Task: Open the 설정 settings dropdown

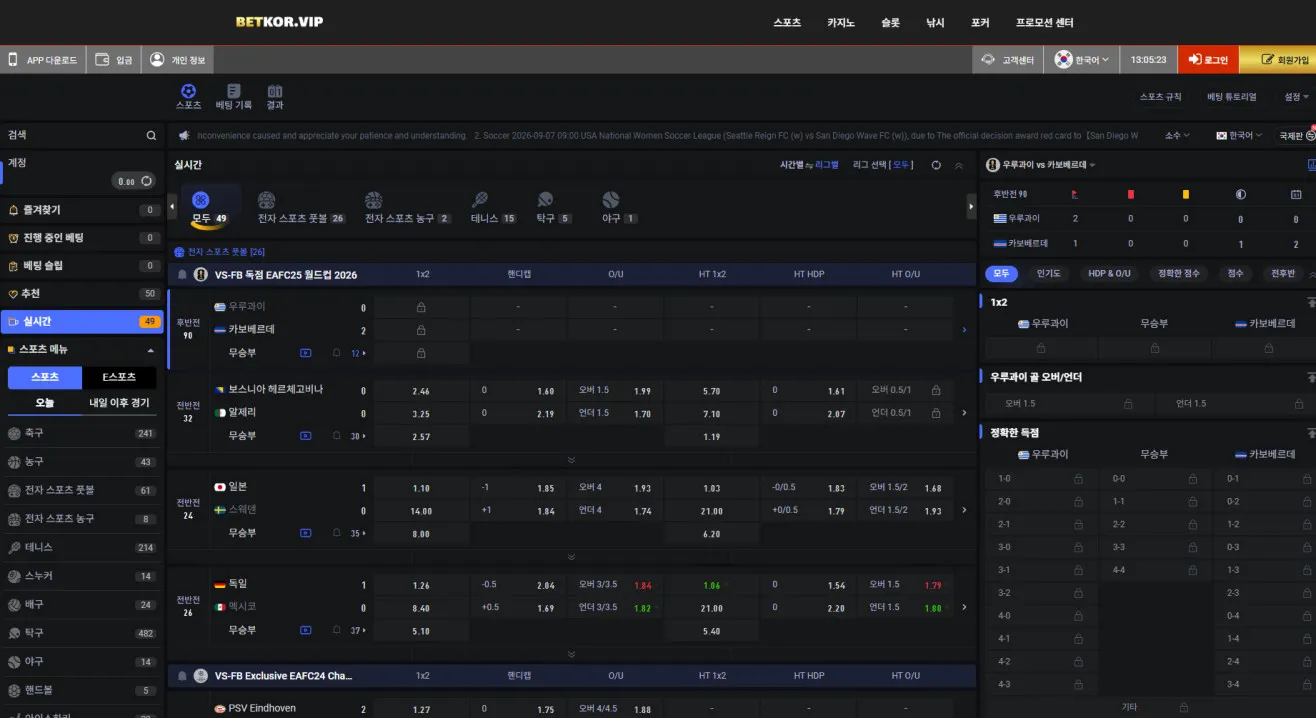Action: 1296,97
